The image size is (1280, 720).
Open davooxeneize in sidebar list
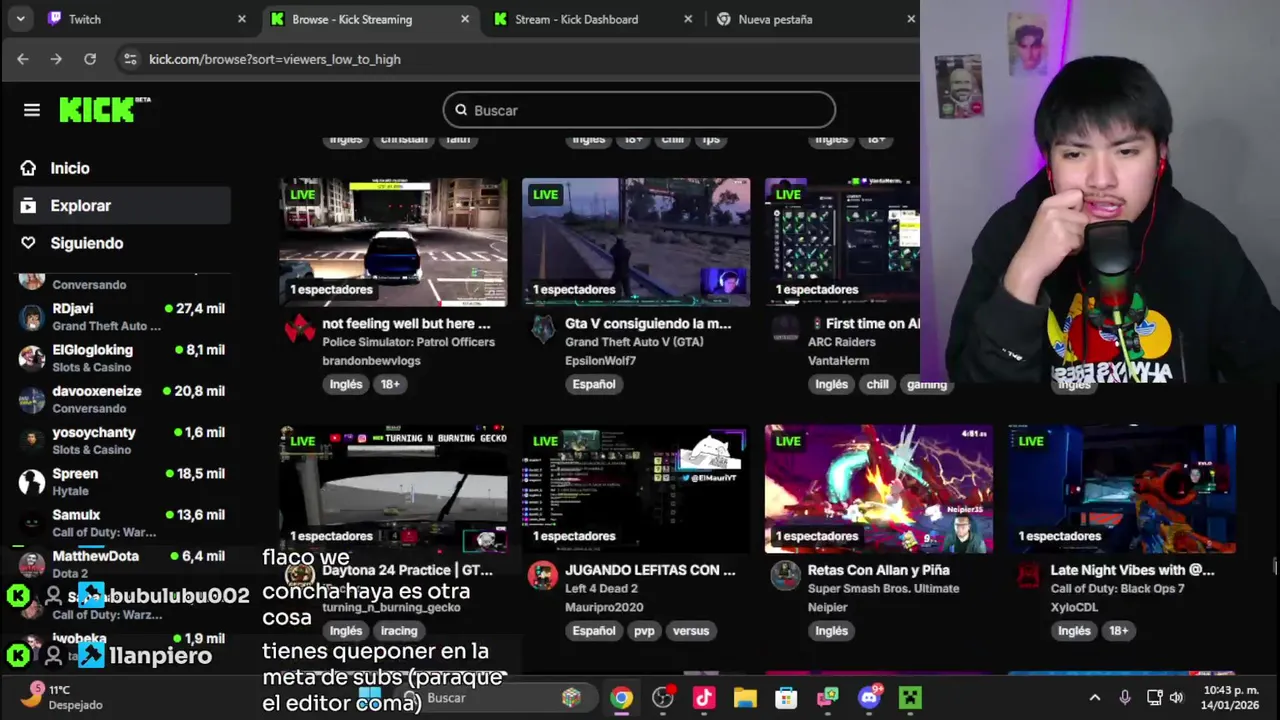click(x=122, y=399)
